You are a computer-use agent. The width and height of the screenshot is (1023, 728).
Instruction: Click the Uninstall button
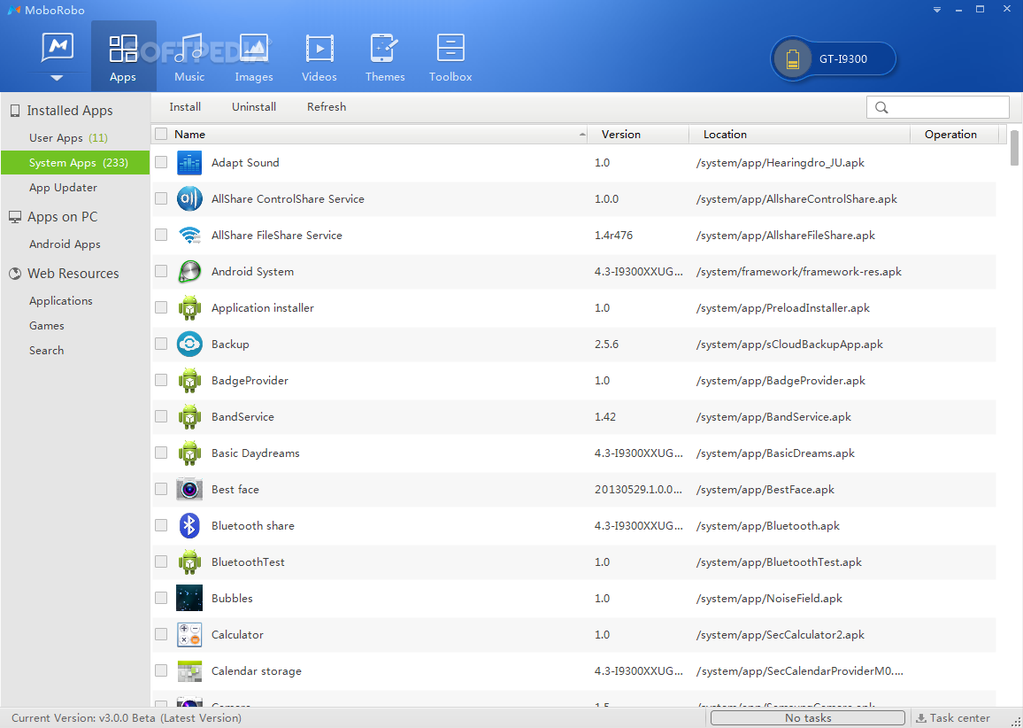pyautogui.click(x=254, y=107)
